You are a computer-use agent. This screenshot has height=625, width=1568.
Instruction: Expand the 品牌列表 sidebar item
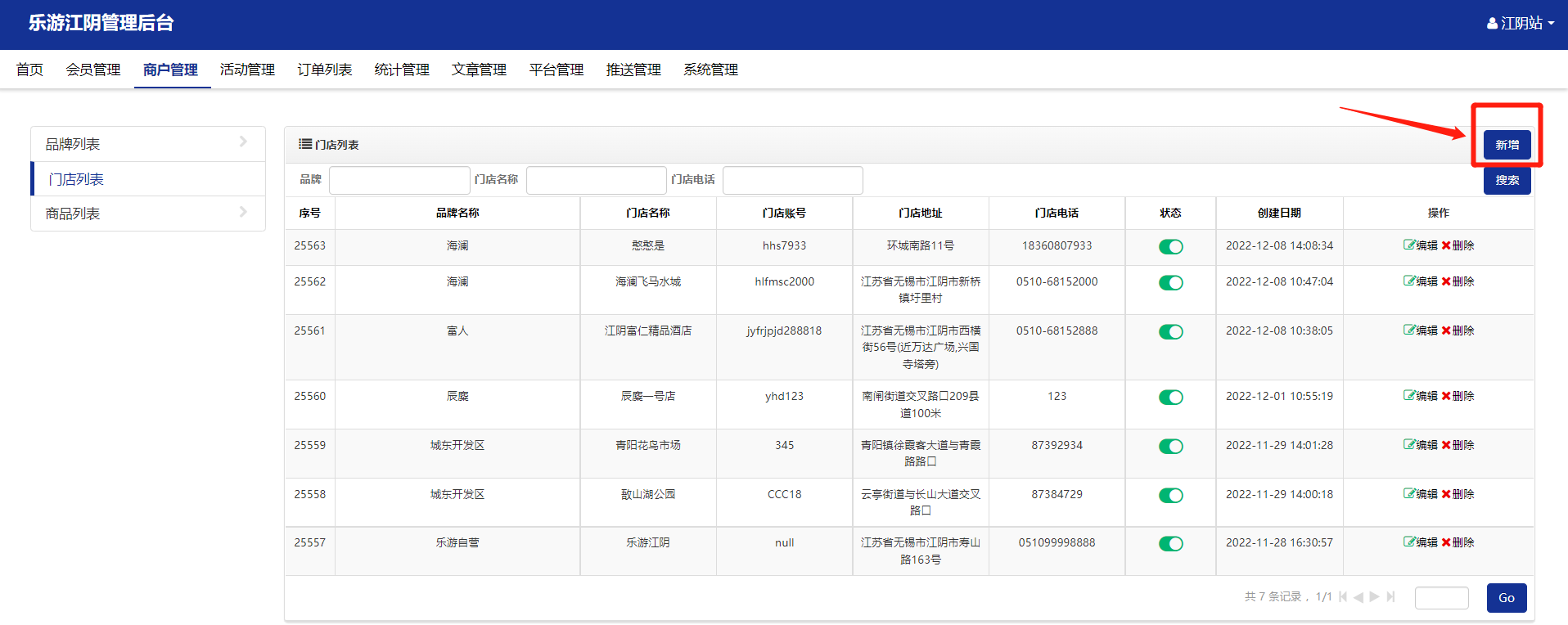tap(147, 144)
